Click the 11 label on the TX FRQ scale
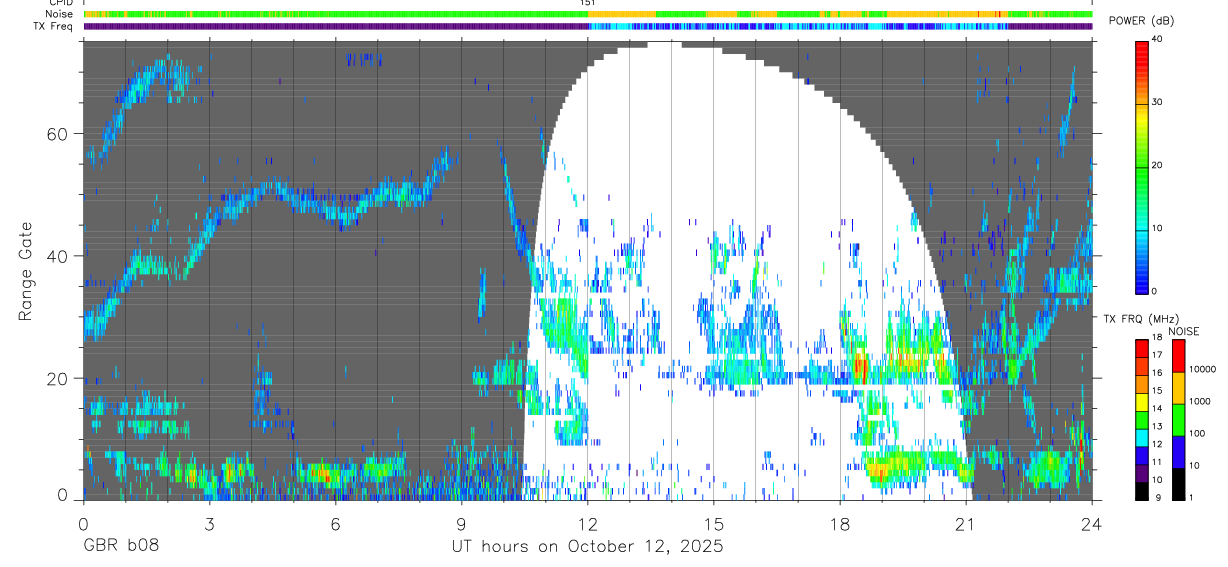 click(1157, 462)
